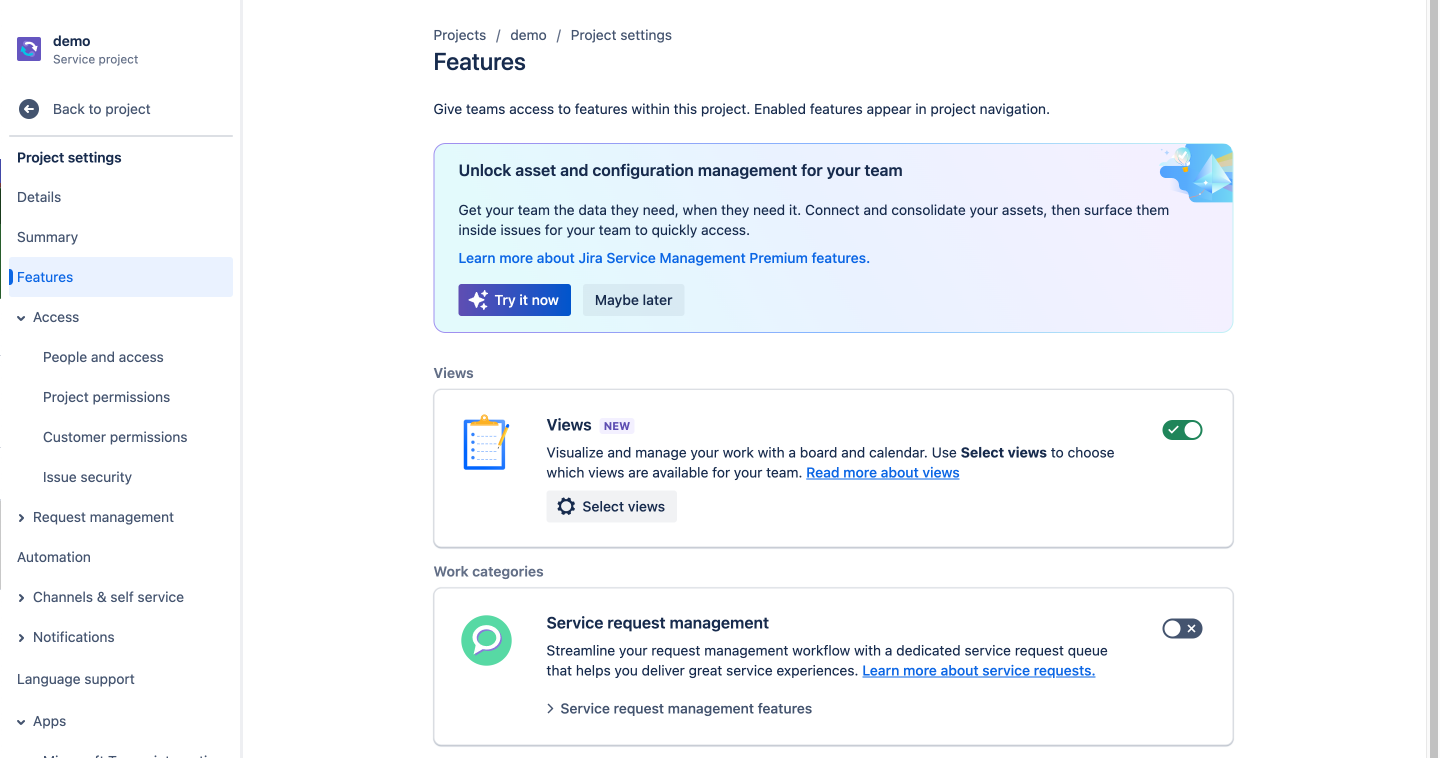
Task: Click the demo project avatar icon
Action: [29, 49]
